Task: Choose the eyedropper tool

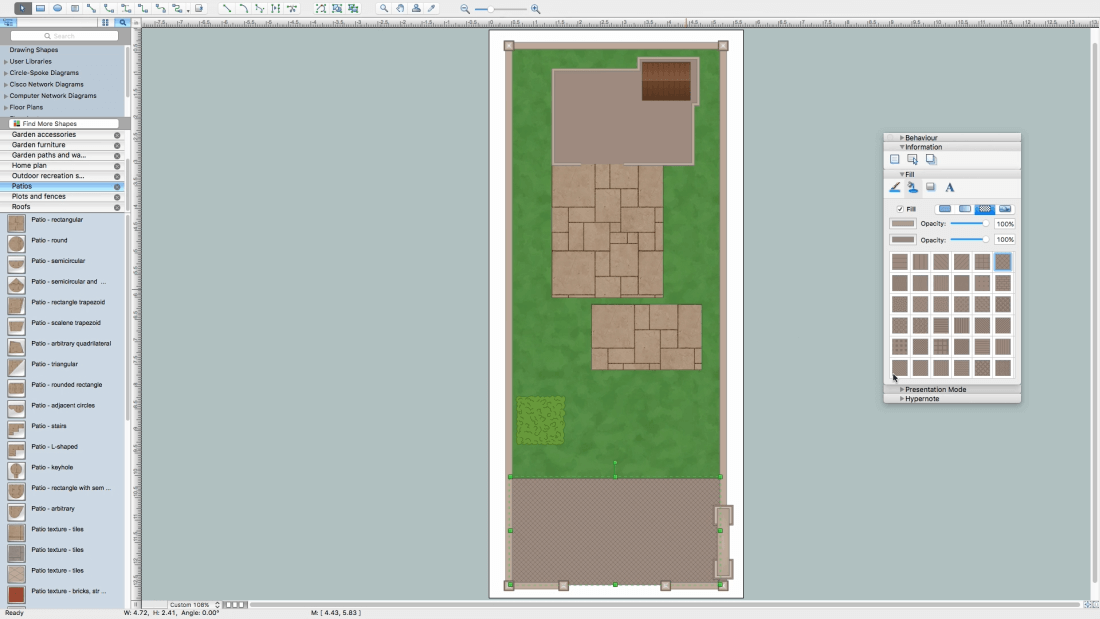Action: 432,8
